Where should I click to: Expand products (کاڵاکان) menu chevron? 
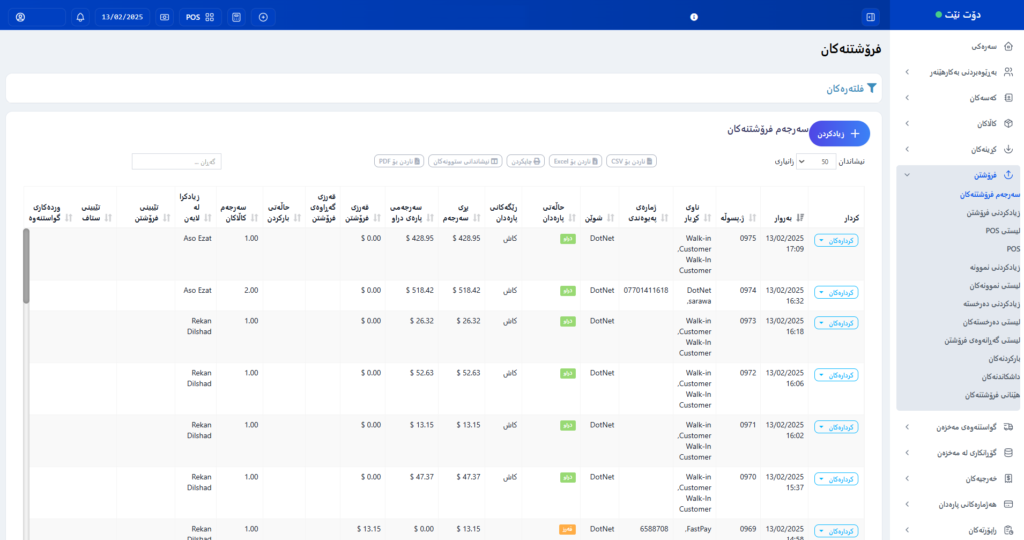(907, 123)
